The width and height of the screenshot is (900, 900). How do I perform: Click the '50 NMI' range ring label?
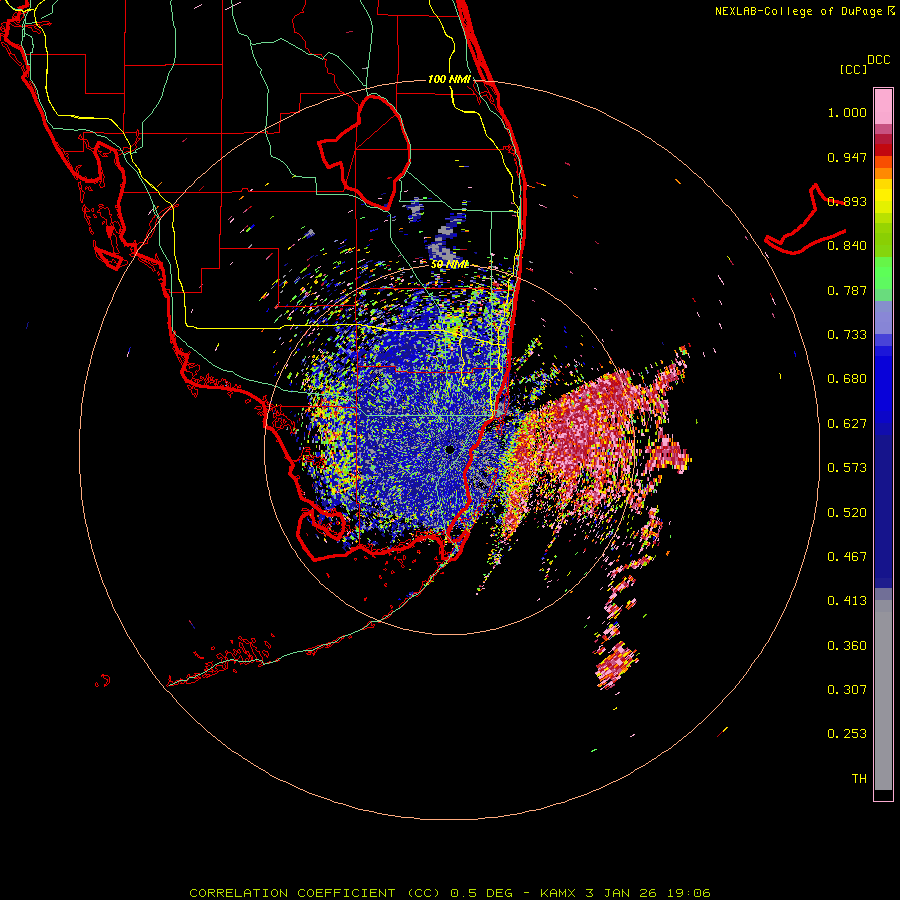coord(449,265)
